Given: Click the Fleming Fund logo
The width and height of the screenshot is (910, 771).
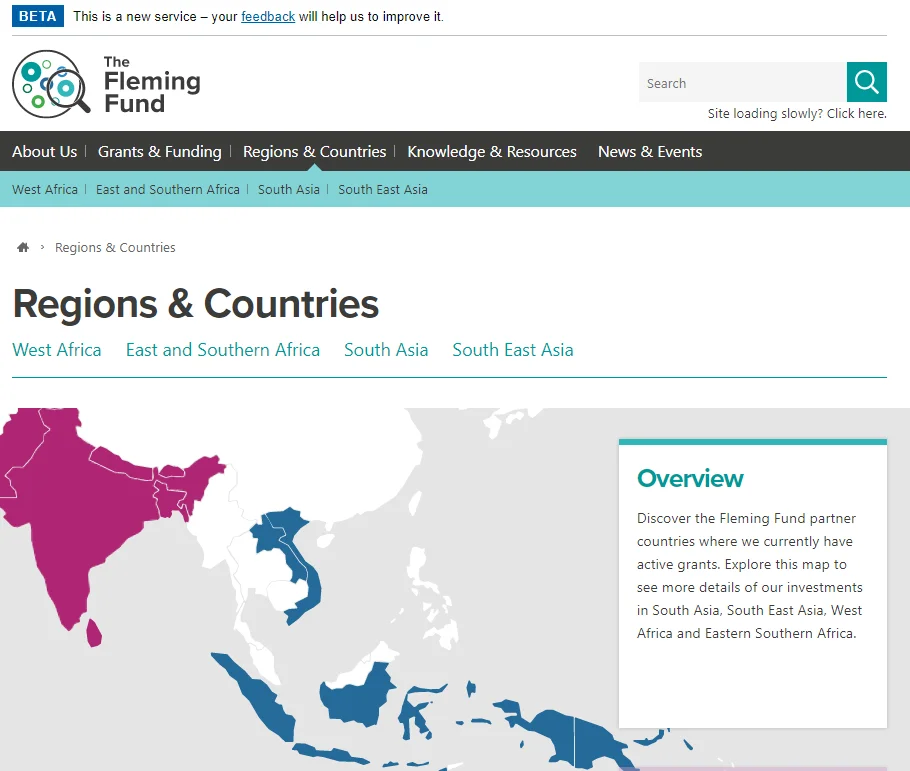Looking at the screenshot, I should pyautogui.click(x=107, y=84).
